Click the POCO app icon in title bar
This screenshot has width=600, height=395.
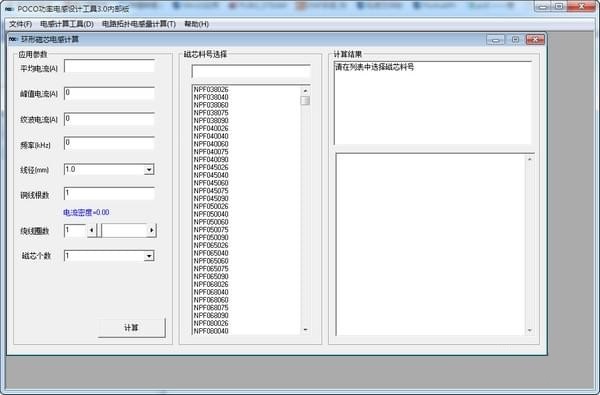pyautogui.click(x=9, y=8)
